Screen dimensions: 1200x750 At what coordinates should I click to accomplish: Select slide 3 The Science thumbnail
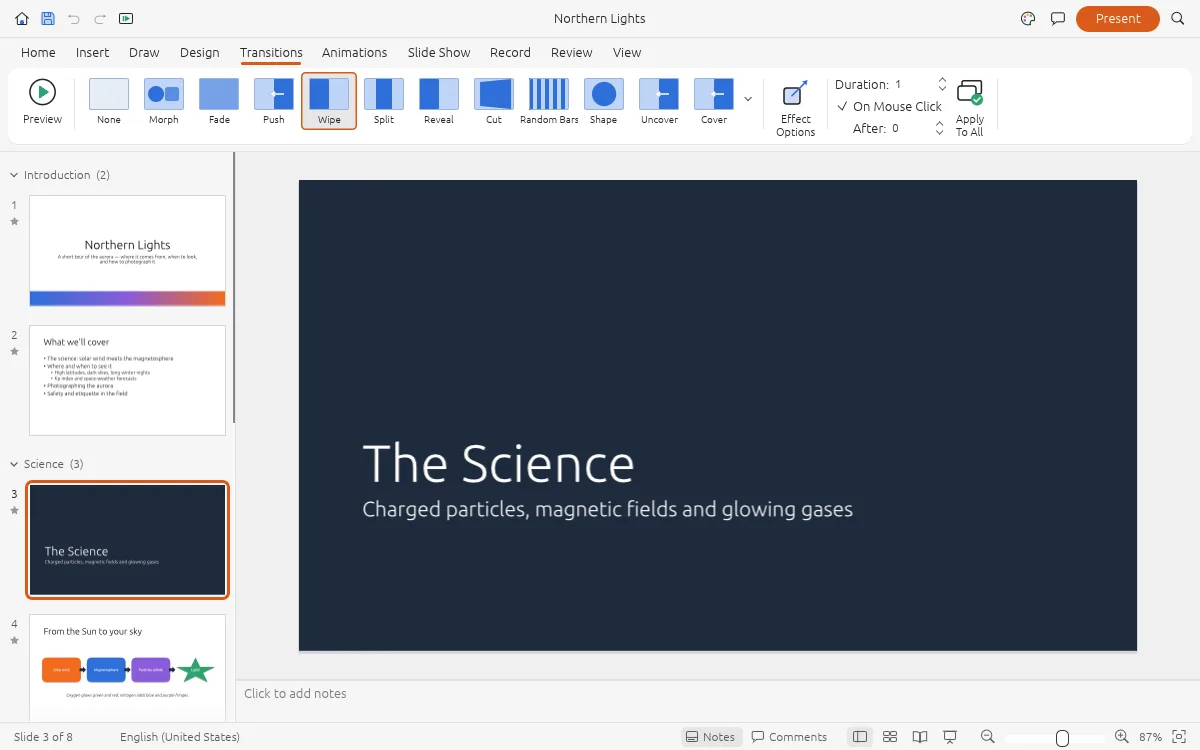tap(128, 540)
